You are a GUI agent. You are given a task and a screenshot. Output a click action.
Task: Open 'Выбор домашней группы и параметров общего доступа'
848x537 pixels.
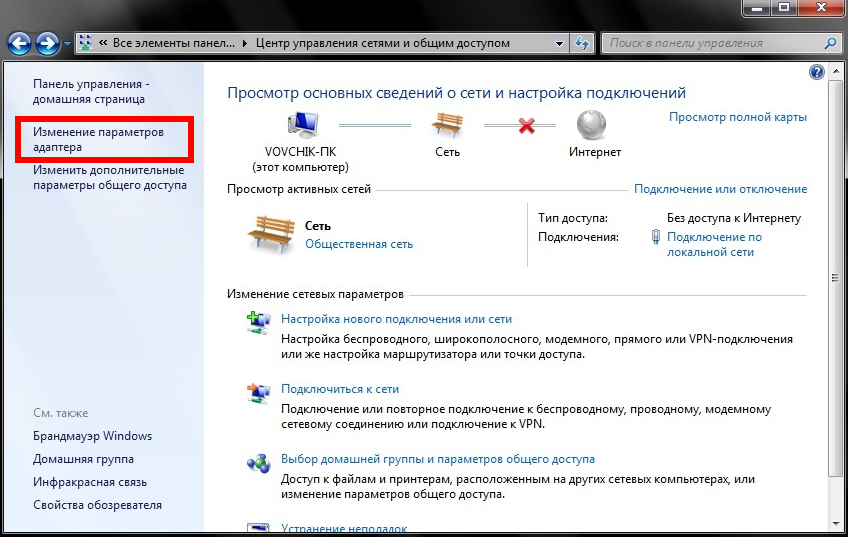(x=438, y=459)
